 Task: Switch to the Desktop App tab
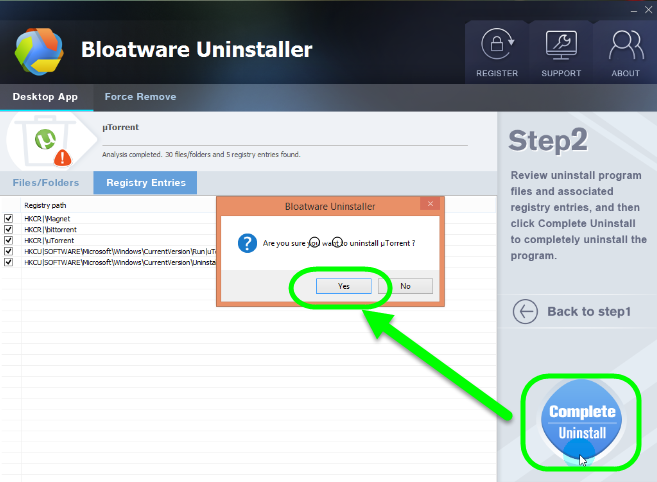pos(45,97)
